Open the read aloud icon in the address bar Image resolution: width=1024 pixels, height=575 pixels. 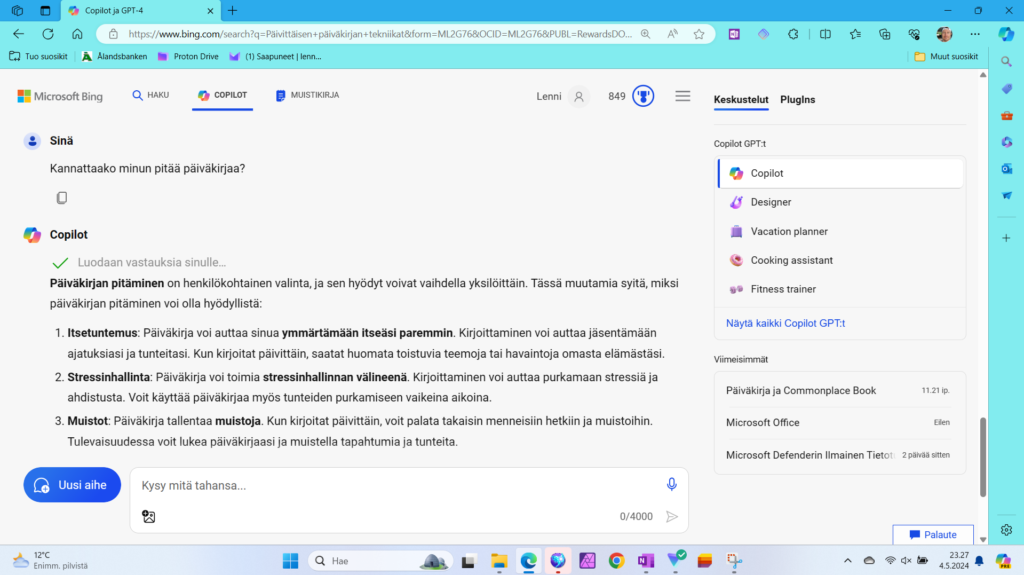[672, 34]
